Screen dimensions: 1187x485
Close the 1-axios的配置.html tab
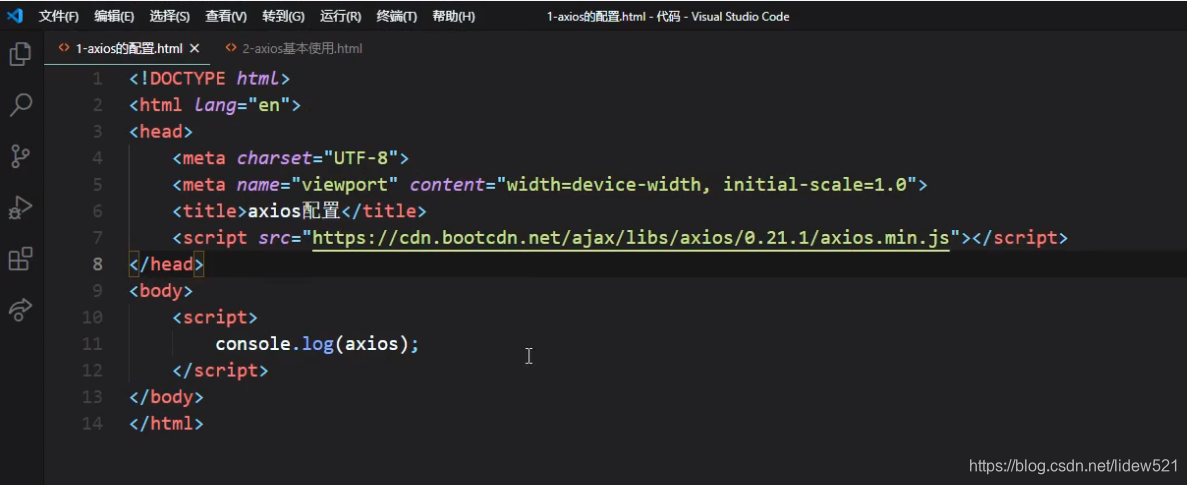click(x=195, y=48)
